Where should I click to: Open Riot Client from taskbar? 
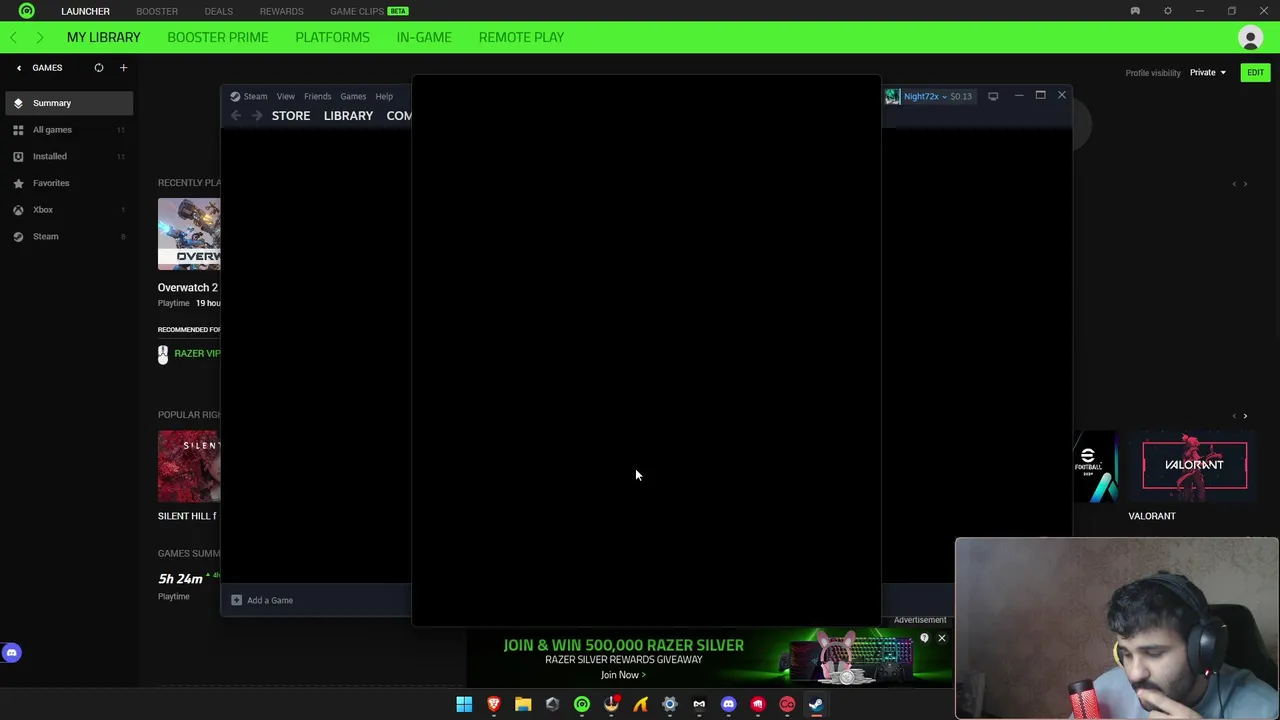758,704
